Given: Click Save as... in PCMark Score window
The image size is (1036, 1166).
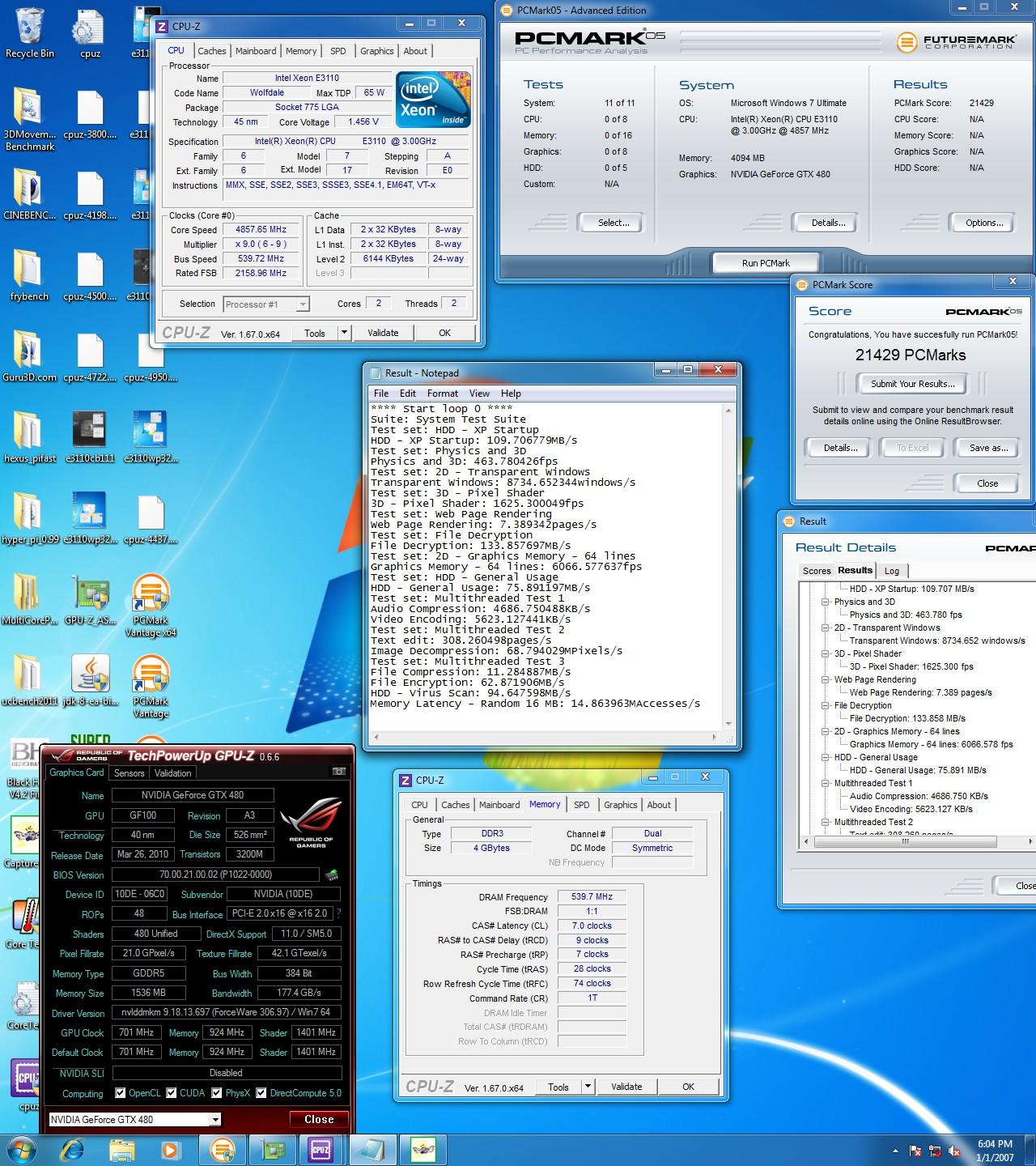Looking at the screenshot, I should (x=988, y=448).
